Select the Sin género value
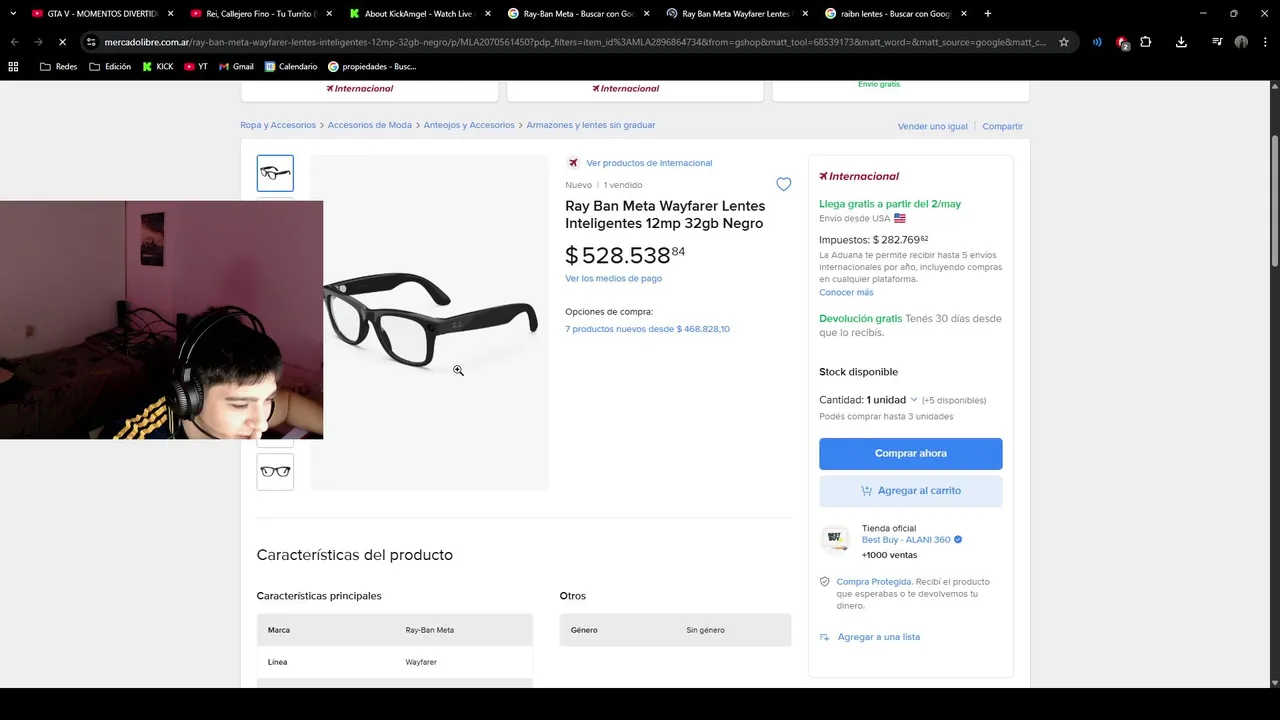This screenshot has height=720, width=1280. pyautogui.click(x=705, y=630)
